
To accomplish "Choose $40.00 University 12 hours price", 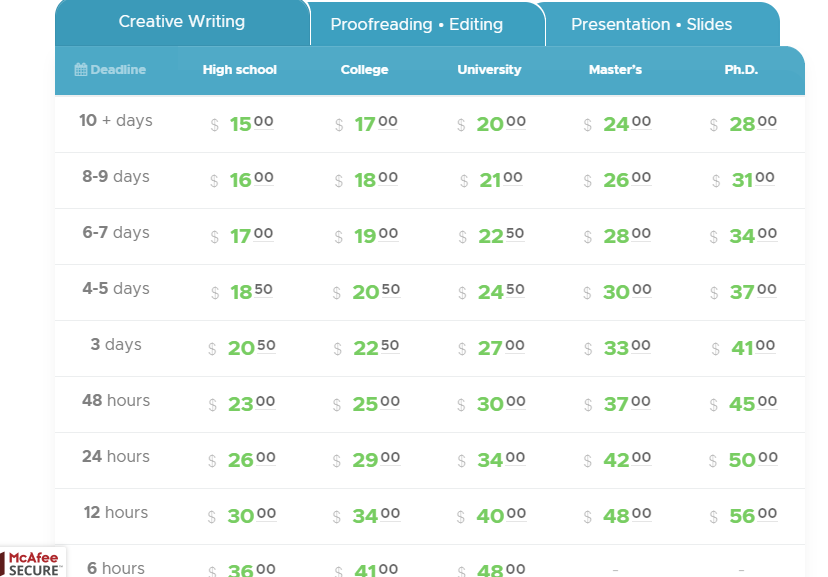I will pos(491,516).
